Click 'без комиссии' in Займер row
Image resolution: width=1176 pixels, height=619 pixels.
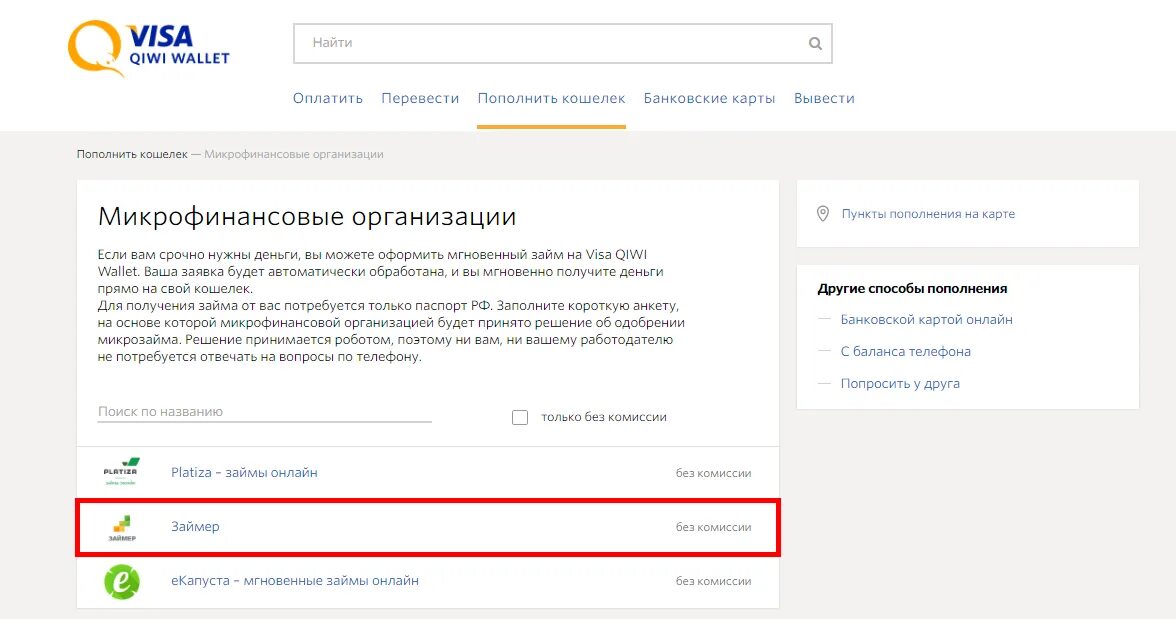pyautogui.click(x=713, y=527)
